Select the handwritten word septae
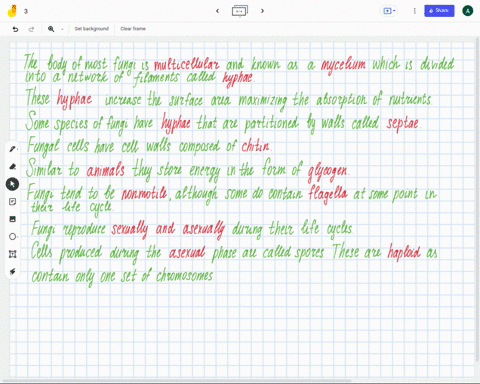This screenshot has width=480, height=384. pos(403,124)
